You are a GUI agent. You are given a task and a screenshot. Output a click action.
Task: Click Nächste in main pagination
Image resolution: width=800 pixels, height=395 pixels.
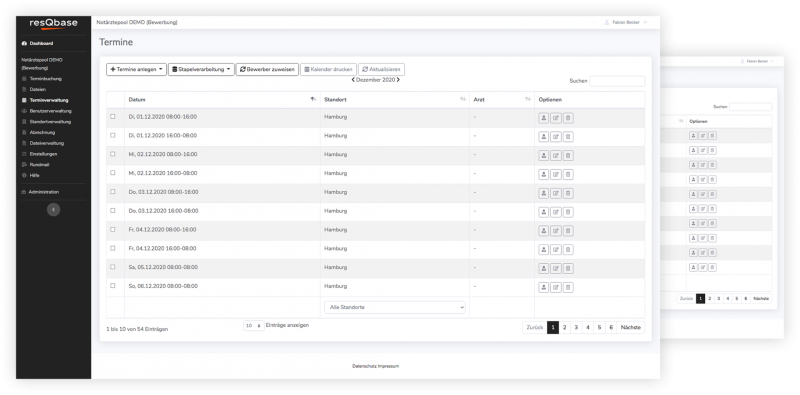click(631, 328)
